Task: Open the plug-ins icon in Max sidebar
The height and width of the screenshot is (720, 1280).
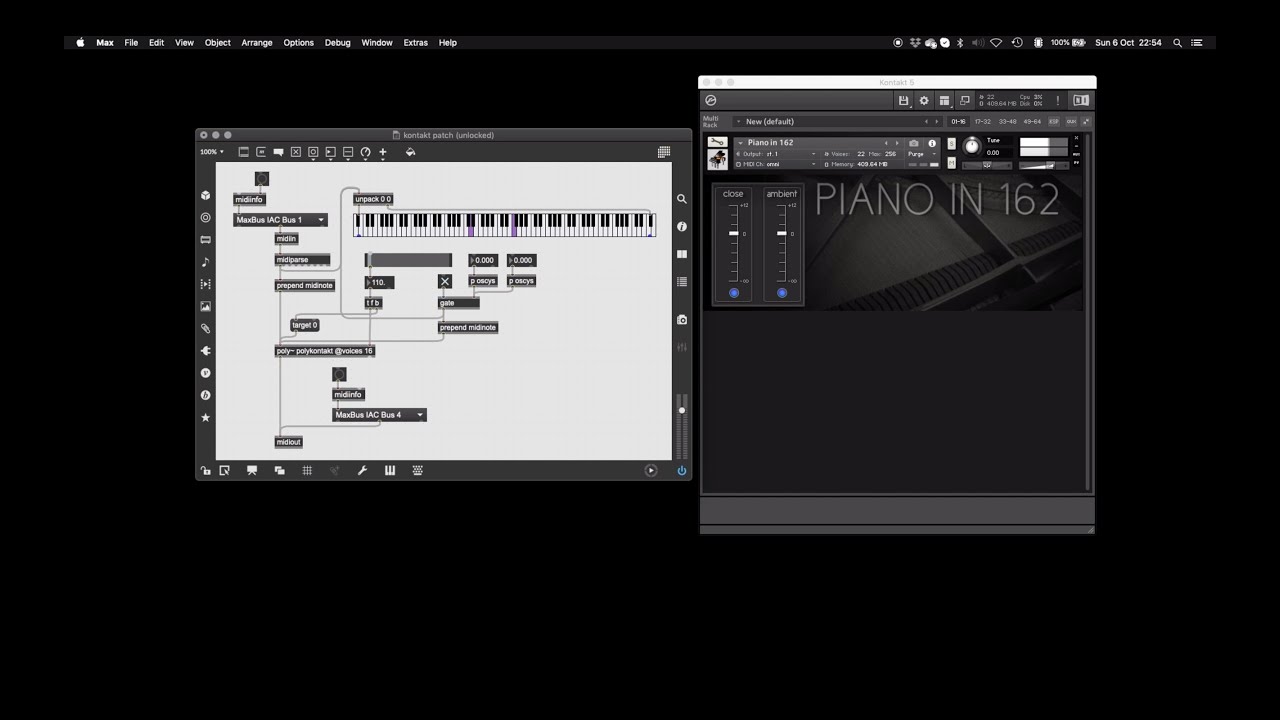Action: (205, 351)
